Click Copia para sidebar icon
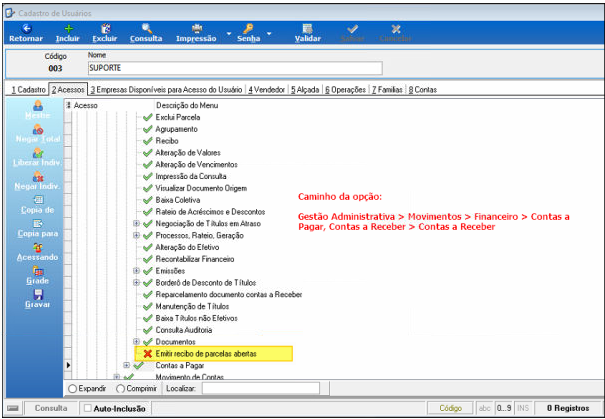The width and height of the screenshot is (605, 419). [38, 224]
